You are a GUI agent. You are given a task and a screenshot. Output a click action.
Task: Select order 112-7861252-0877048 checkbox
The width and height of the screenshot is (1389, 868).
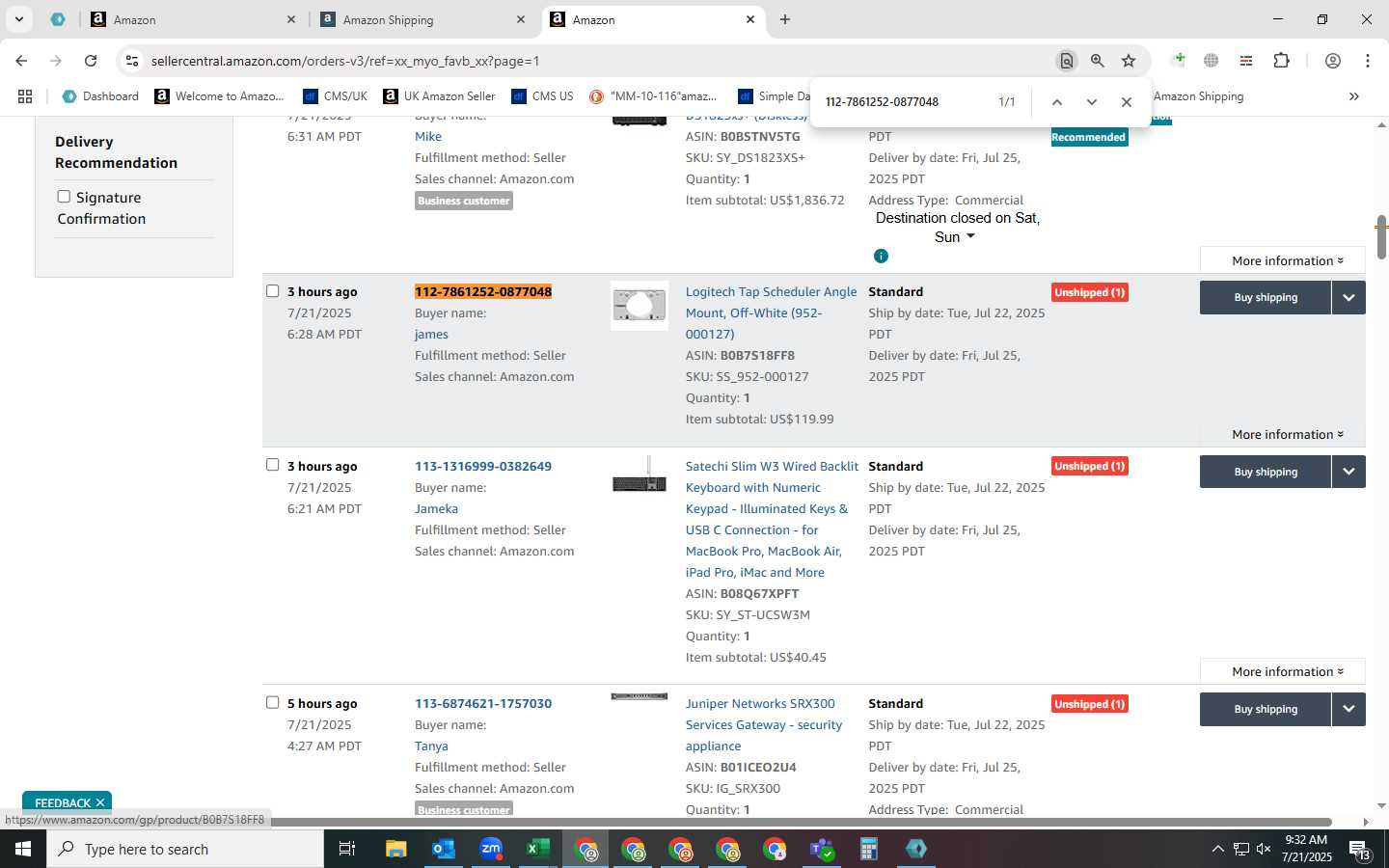pos(272,290)
